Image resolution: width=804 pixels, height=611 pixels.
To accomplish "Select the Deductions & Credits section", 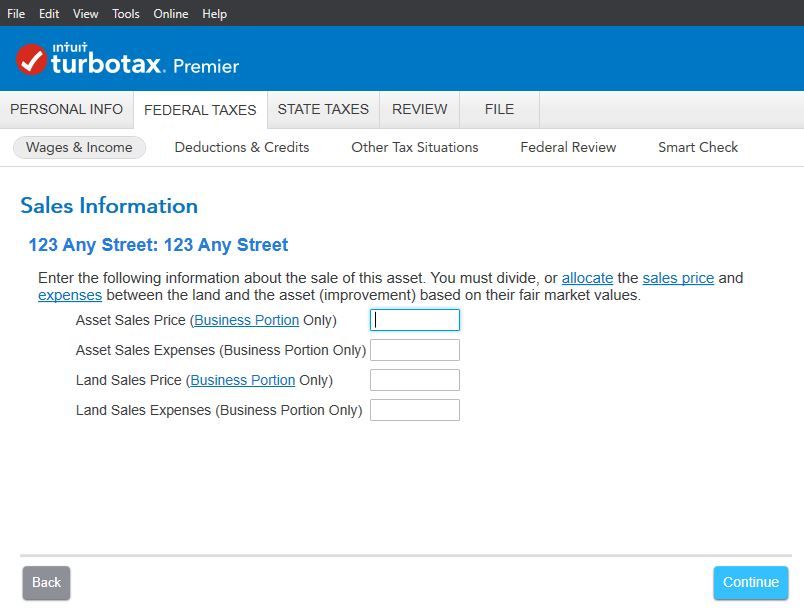I will pyautogui.click(x=242, y=147).
